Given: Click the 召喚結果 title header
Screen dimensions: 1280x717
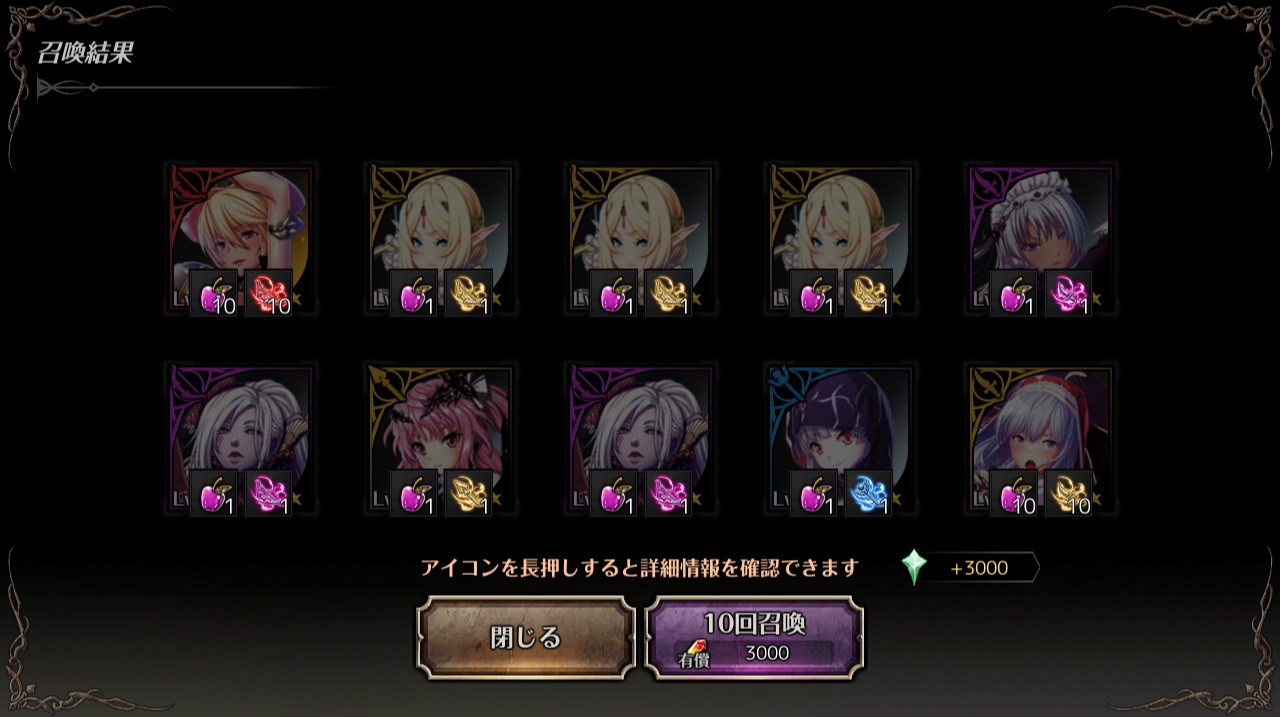Looking at the screenshot, I should tap(85, 53).
